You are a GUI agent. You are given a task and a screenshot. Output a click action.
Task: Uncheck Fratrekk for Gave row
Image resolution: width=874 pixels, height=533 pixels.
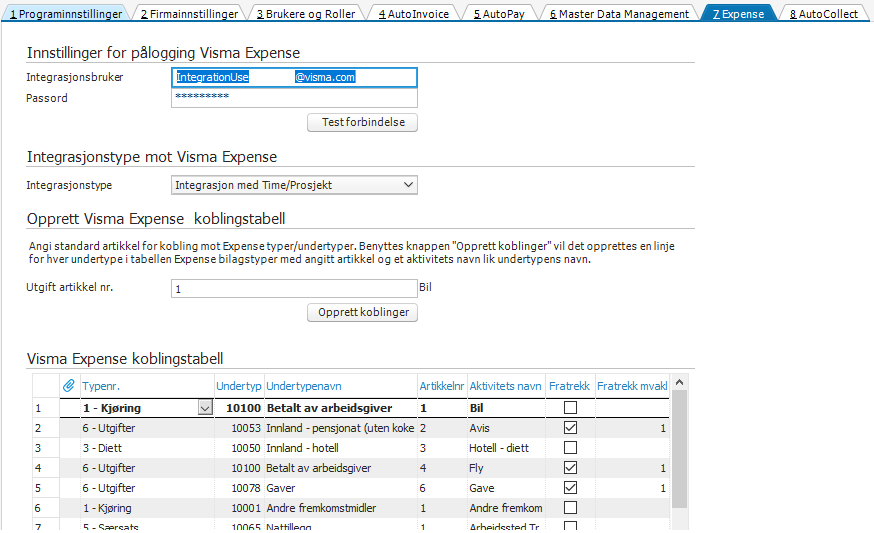point(570,488)
